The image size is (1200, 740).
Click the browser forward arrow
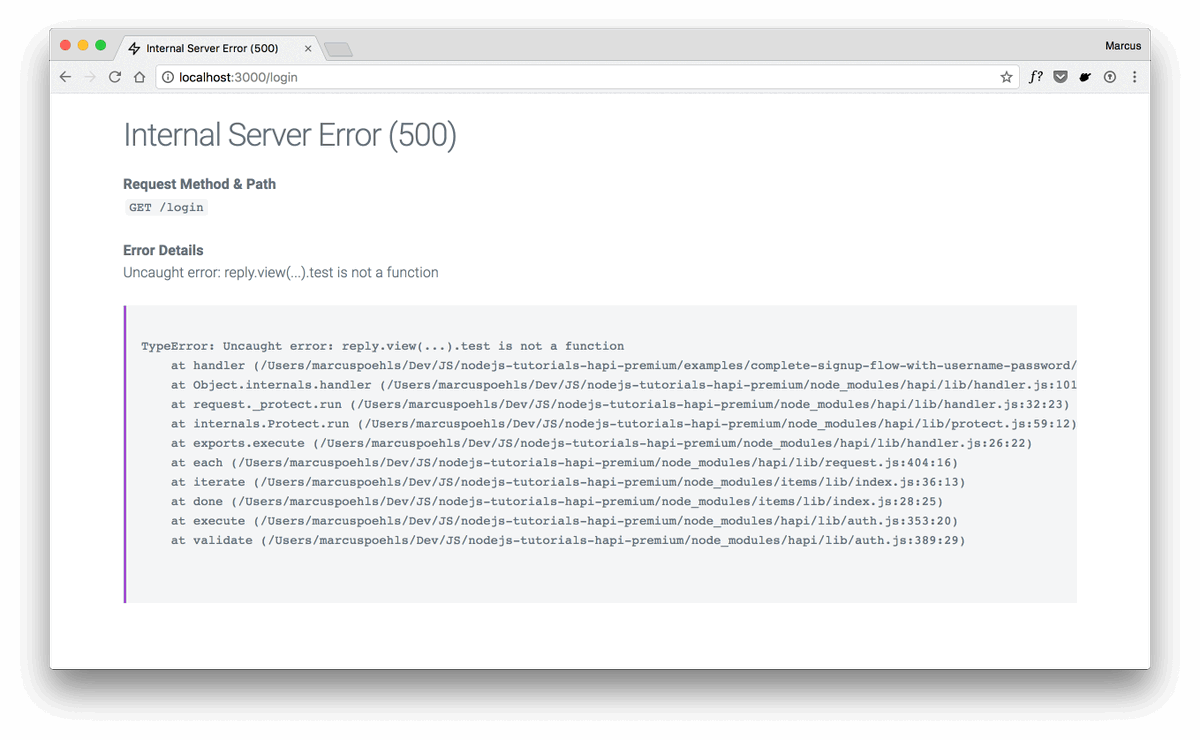tap(90, 77)
